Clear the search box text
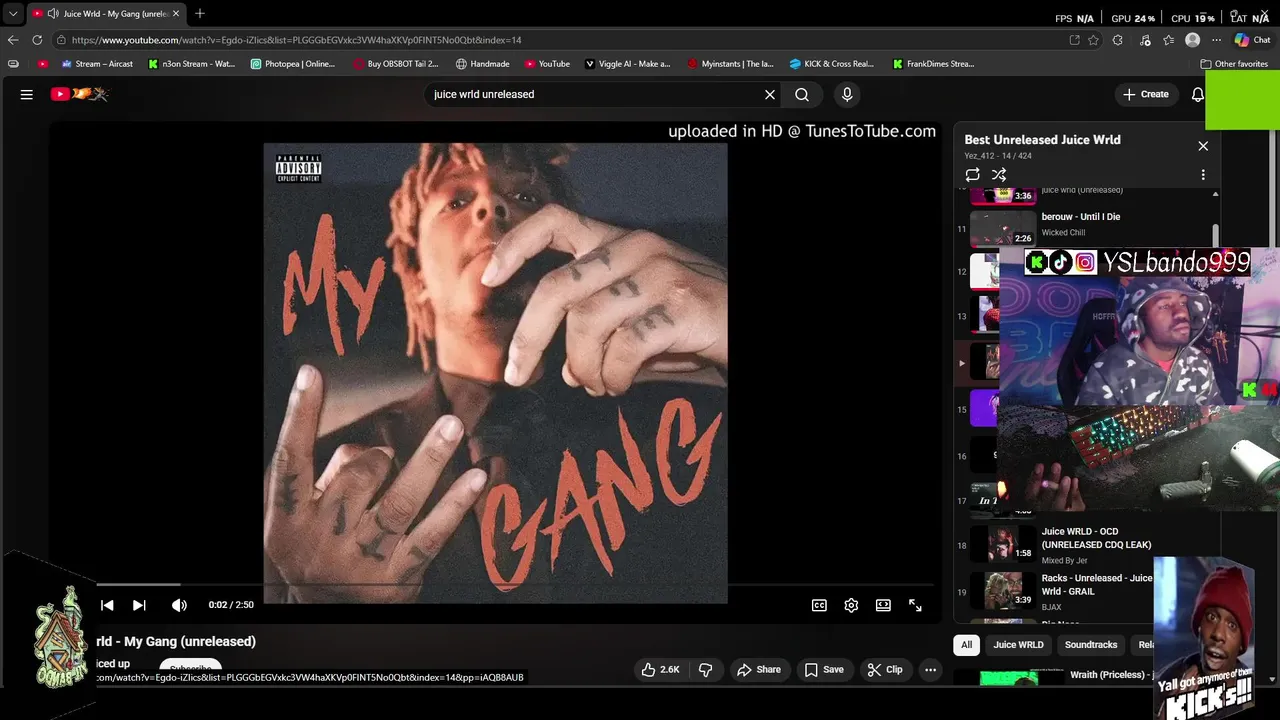Viewport: 1280px width, 720px height. click(770, 94)
